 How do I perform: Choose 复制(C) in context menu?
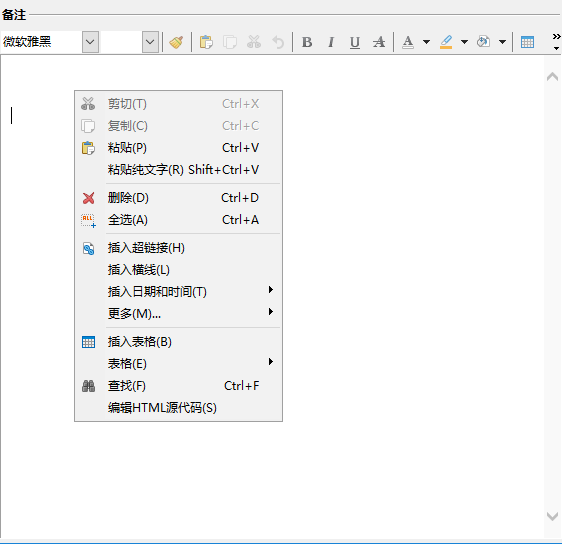[178, 126]
